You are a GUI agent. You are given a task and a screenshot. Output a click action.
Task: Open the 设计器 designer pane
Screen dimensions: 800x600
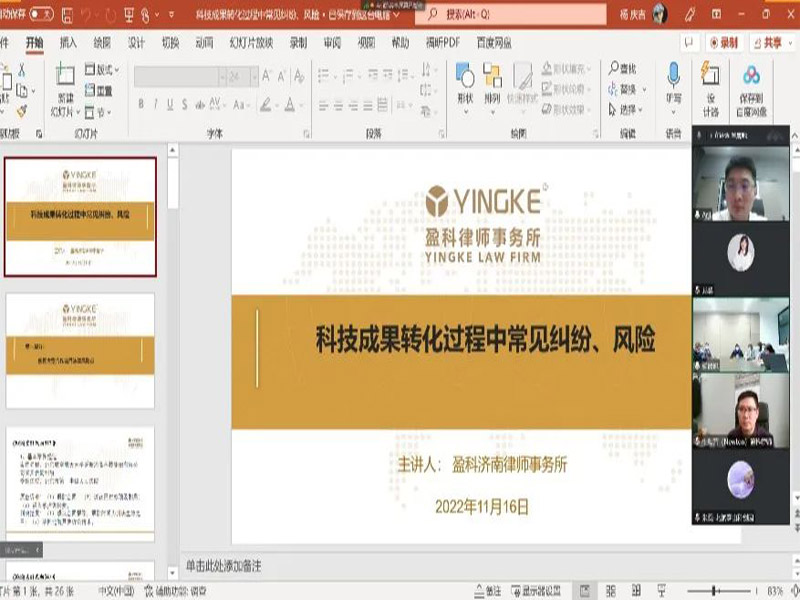pos(710,89)
